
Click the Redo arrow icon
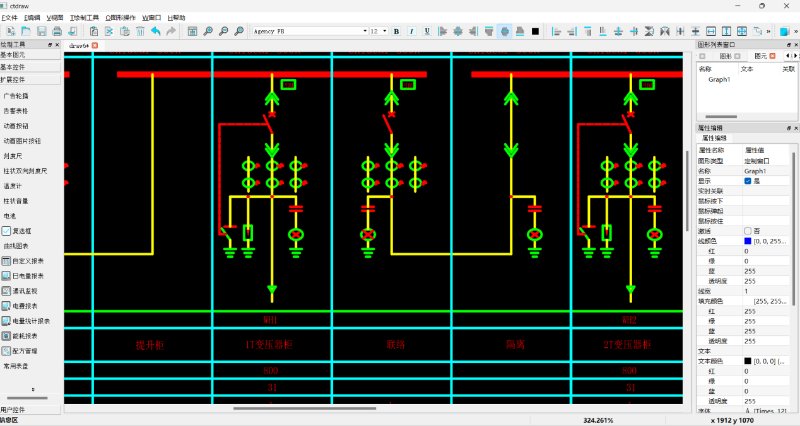[171, 31]
